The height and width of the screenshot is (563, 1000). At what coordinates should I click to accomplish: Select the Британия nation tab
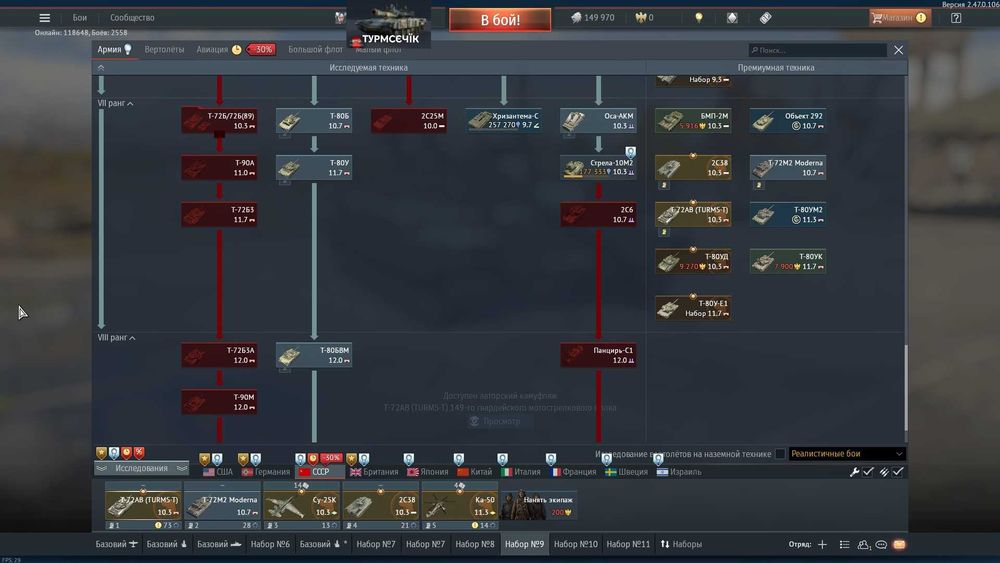coord(374,472)
